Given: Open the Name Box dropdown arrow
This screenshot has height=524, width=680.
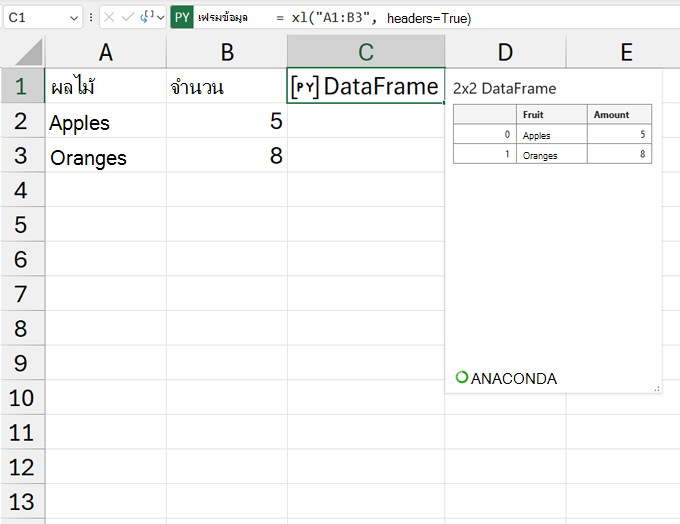Looking at the screenshot, I should coord(74,18).
